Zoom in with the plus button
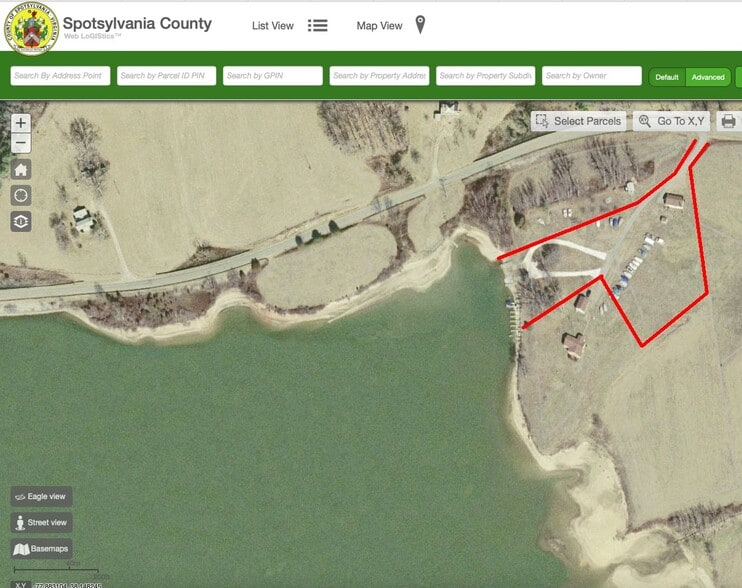 click(x=21, y=123)
